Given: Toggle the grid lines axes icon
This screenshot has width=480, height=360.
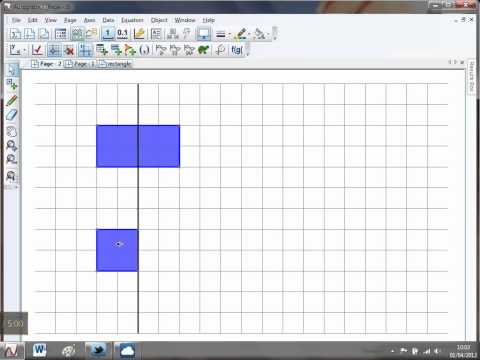Looking at the screenshot, I should (x=85, y=50).
